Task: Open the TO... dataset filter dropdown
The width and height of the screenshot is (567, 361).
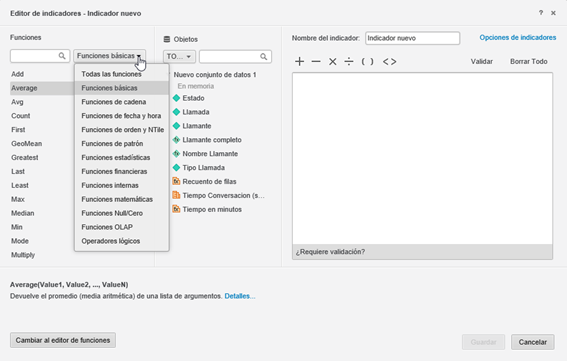Action: click(x=179, y=56)
